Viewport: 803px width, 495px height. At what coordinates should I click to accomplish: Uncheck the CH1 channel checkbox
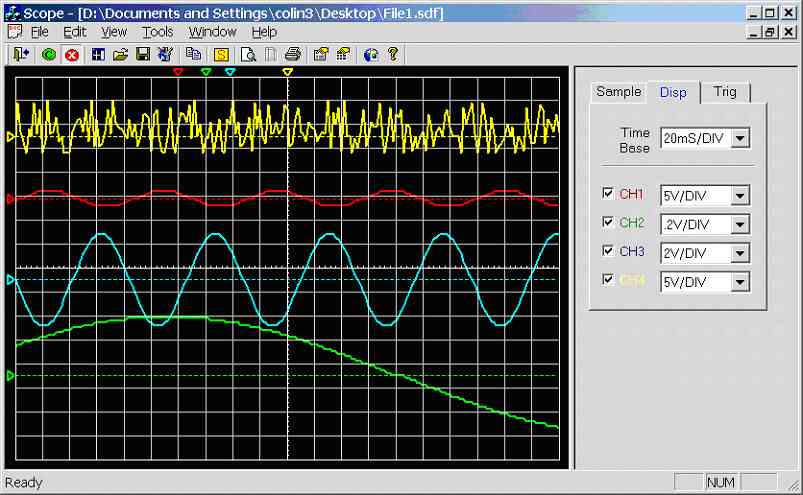tap(609, 194)
